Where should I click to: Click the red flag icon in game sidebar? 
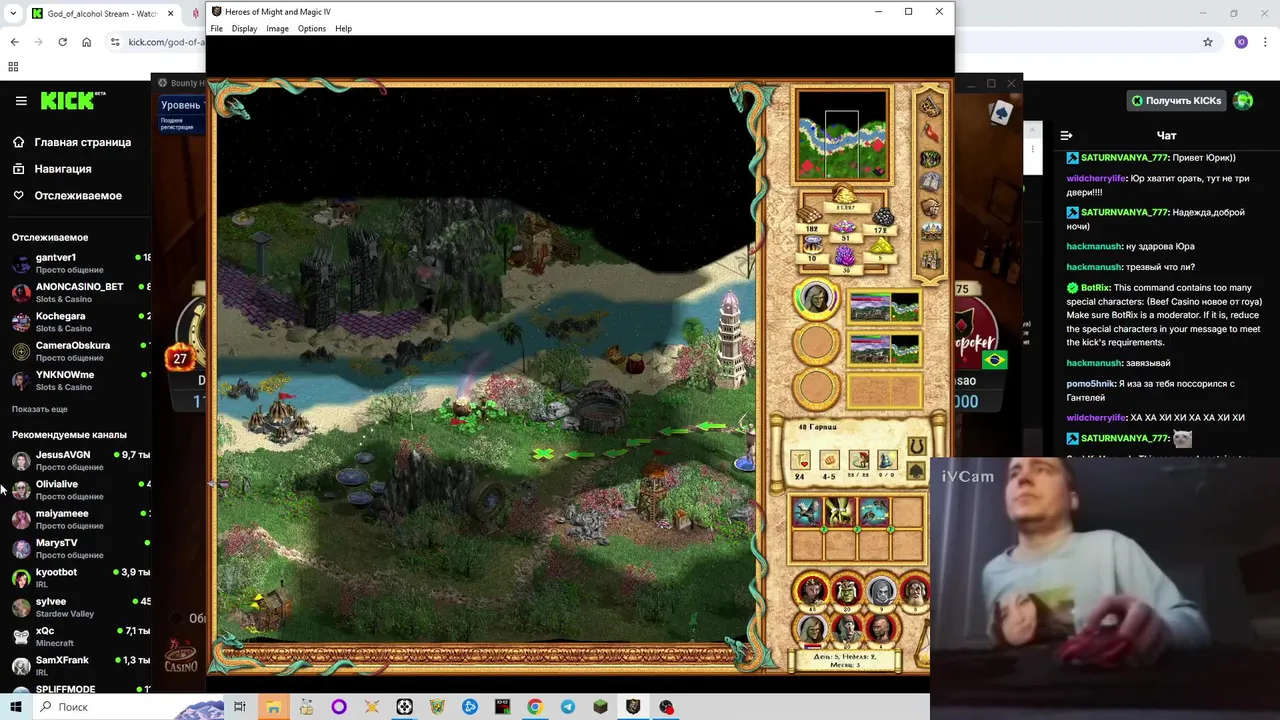pos(930,132)
